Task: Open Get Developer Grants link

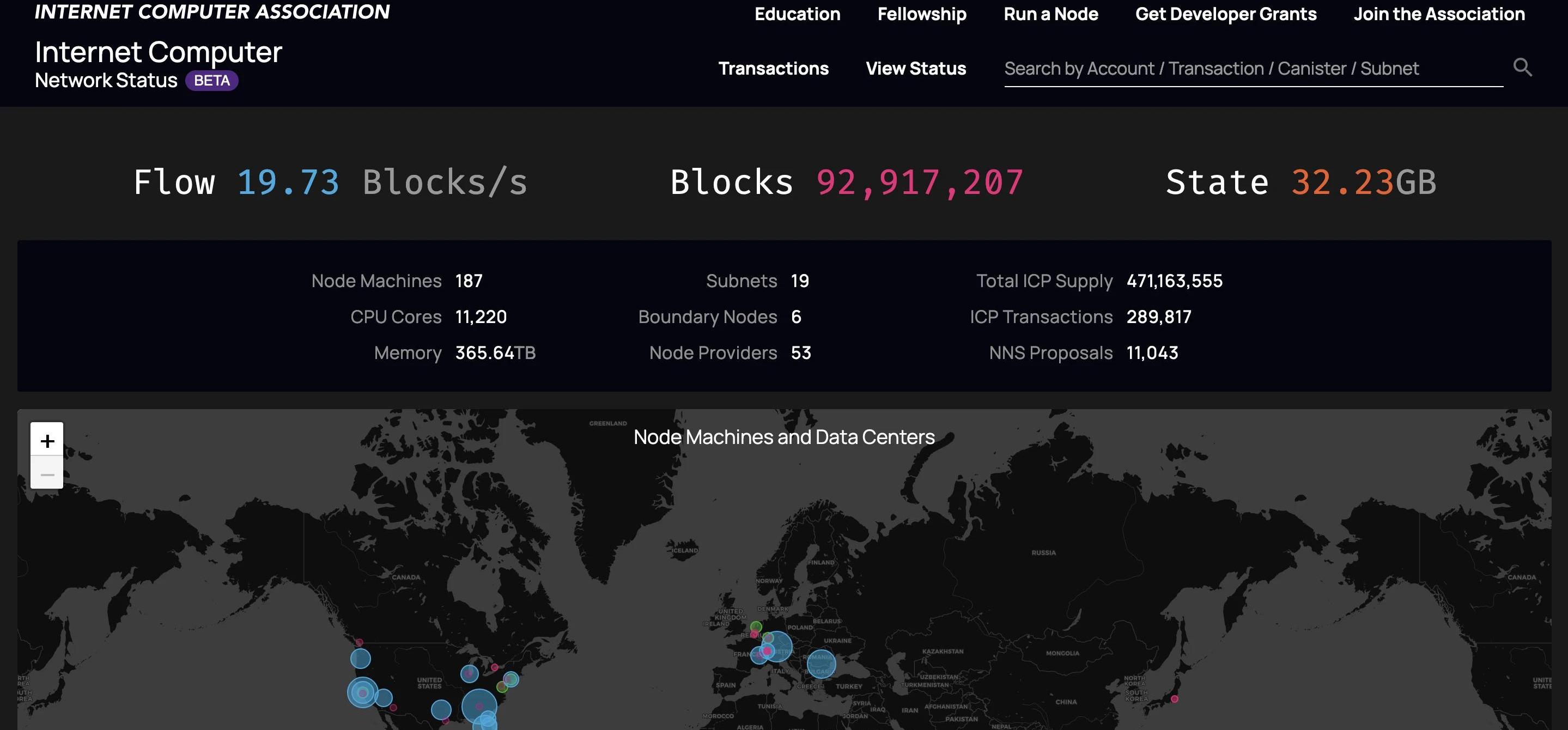Action: pyautogui.click(x=1225, y=14)
